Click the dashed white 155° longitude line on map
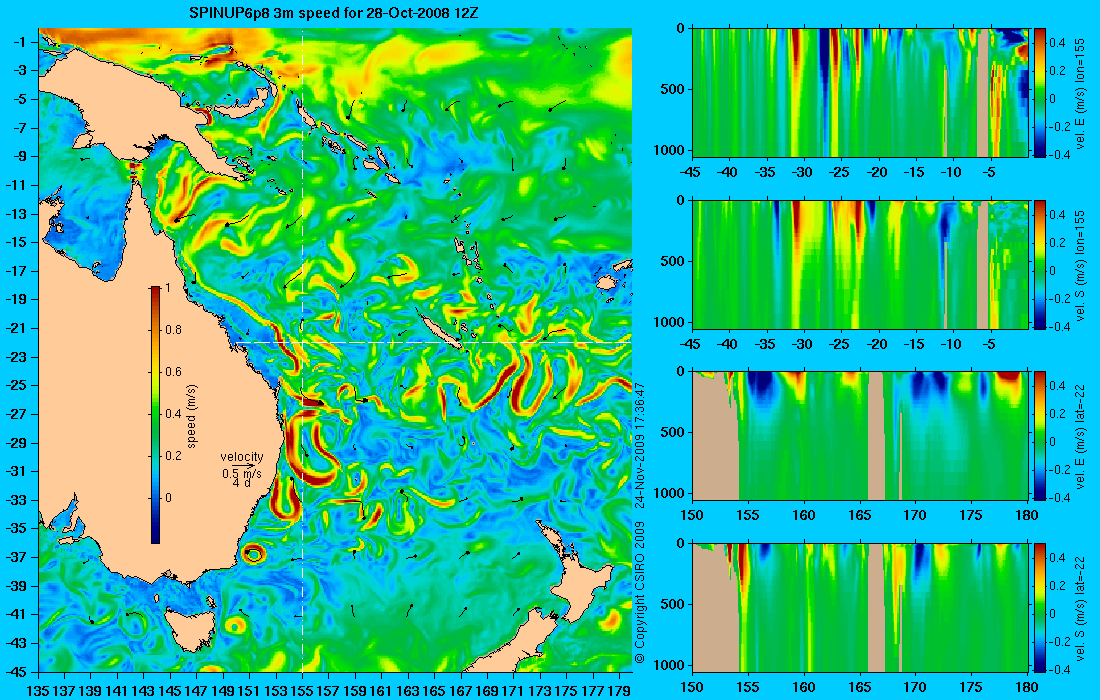1100x700 pixels. 302,350
